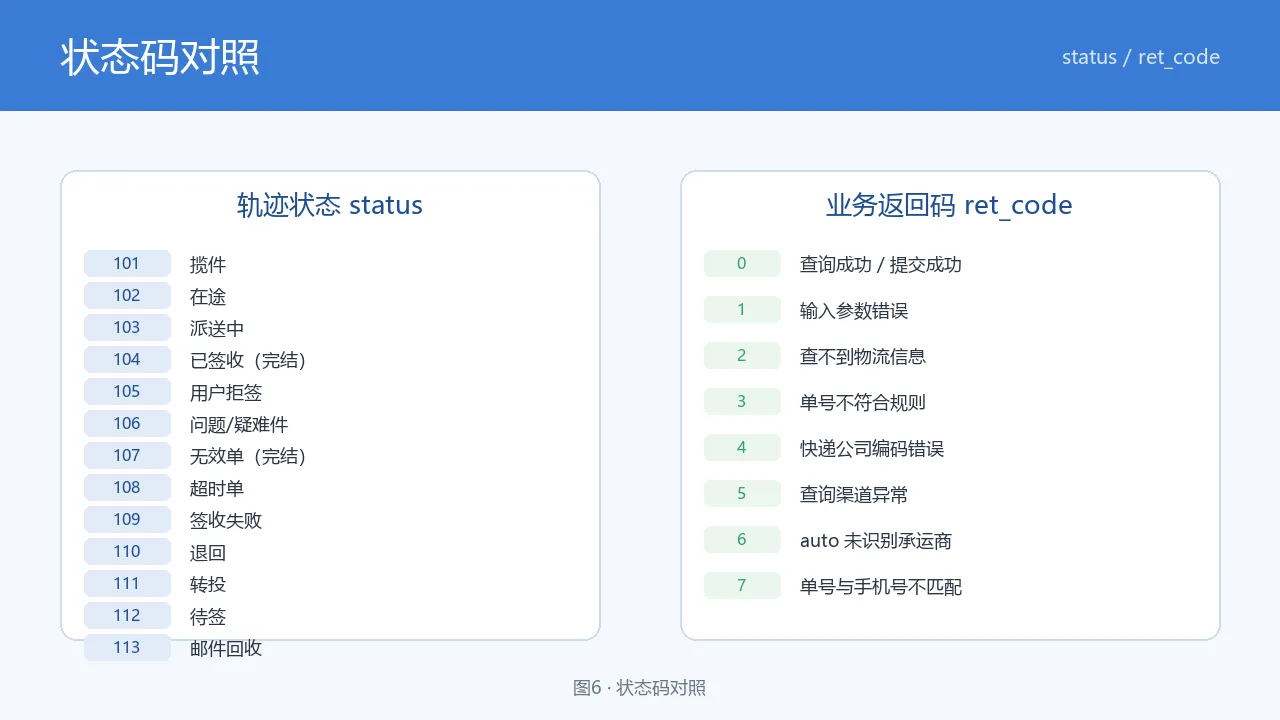Click the 在途 status label
This screenshot has width=1280, height=720.
pos(208,297)
